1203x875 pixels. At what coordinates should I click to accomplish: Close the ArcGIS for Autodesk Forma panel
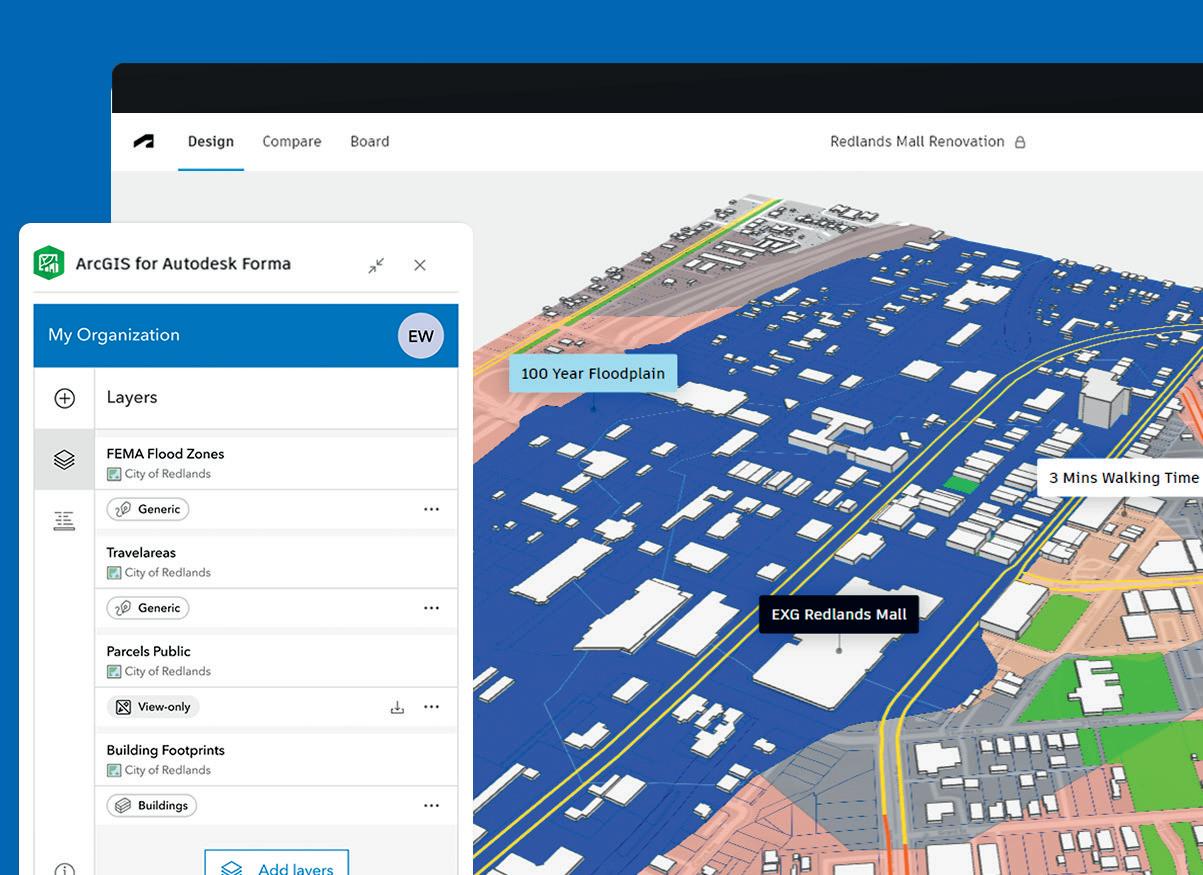pyautogui.click(x=420, y=265)
